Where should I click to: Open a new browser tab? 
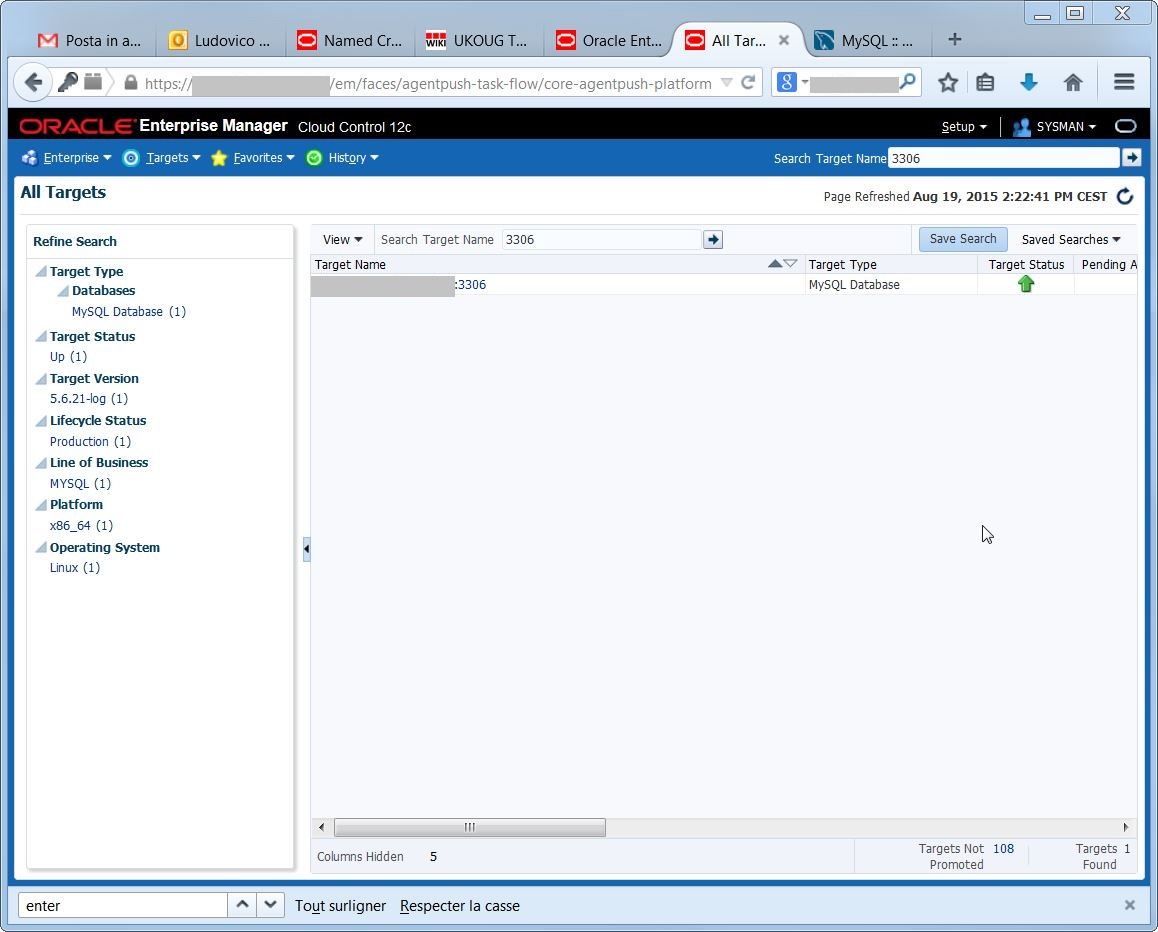(x=954, y=39)
